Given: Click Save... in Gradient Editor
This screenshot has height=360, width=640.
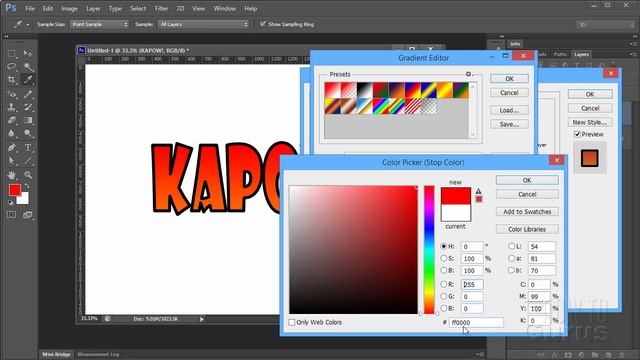Looking at the screenshot, I should [509, 124].
